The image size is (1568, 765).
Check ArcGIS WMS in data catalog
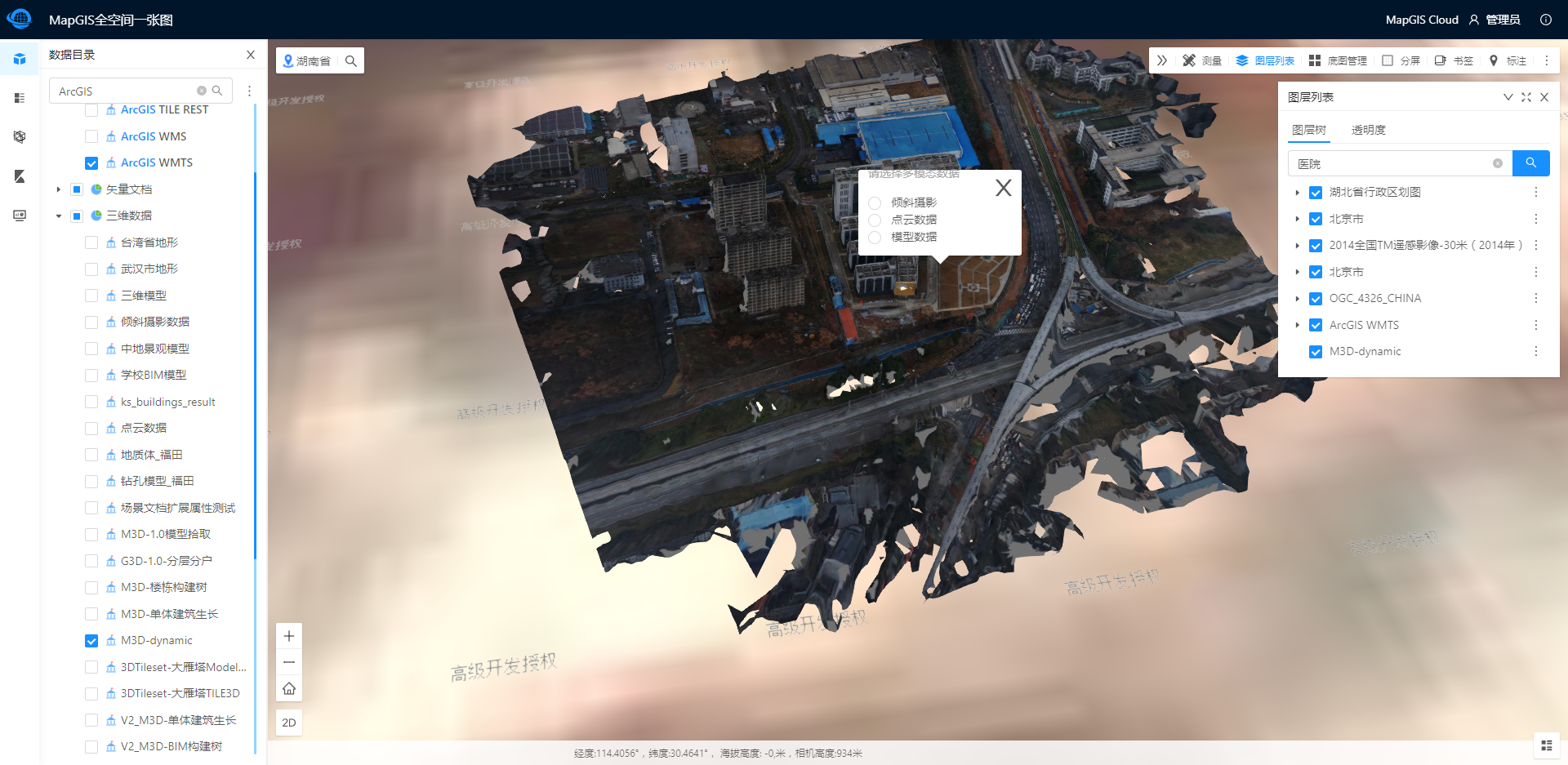(x=91, y=136)
